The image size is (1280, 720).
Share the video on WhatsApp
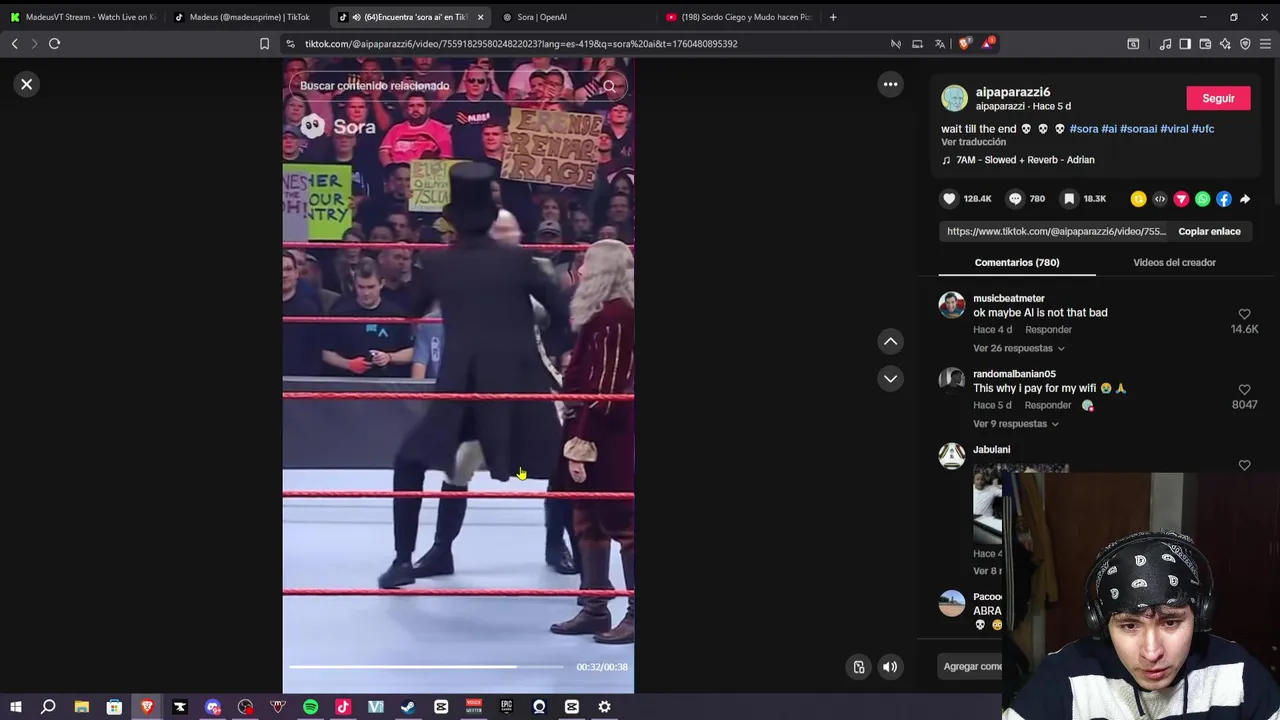point(1202,199)
